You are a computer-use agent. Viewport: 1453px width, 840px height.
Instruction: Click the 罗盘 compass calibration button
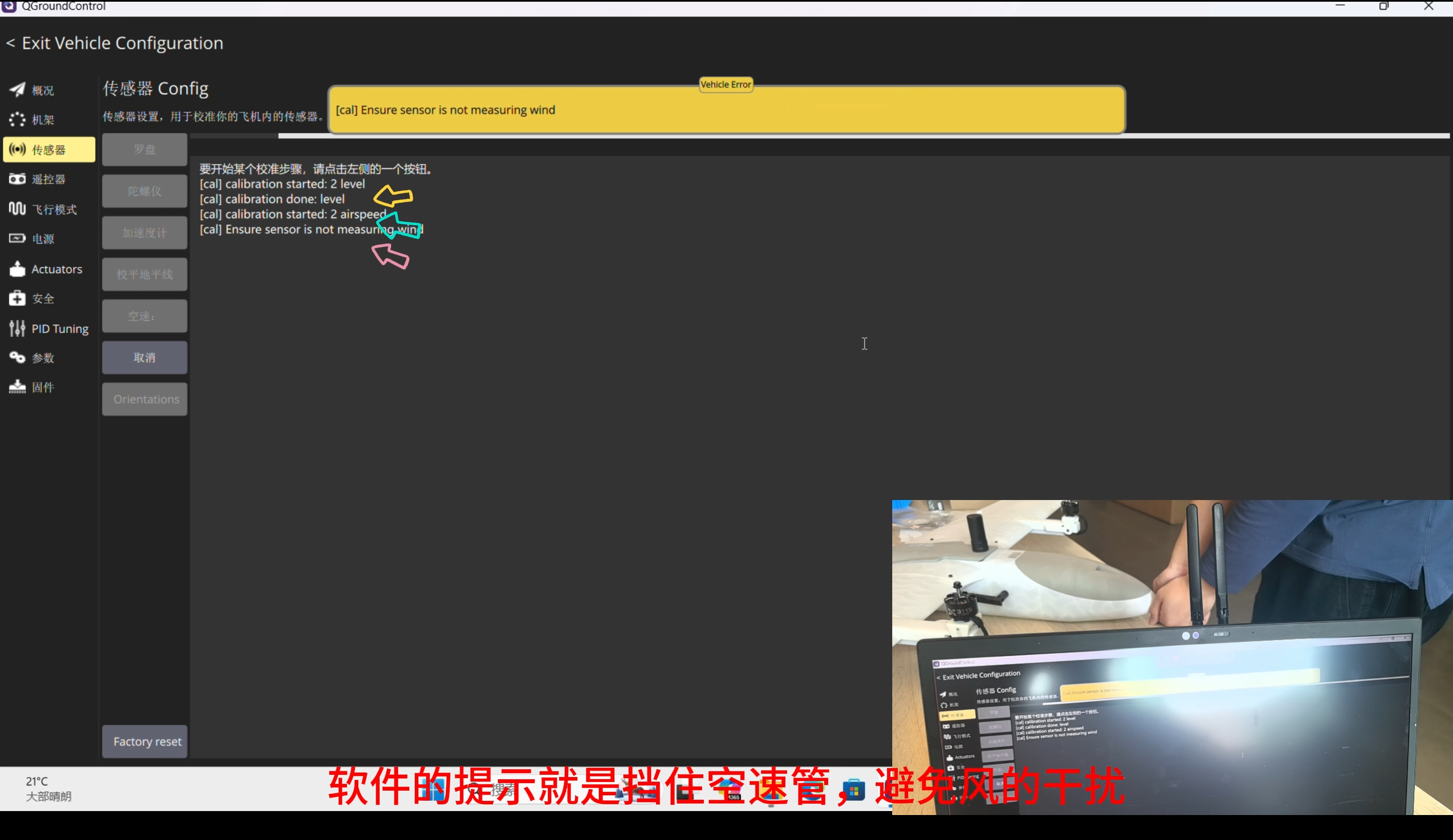coord(145,149)
